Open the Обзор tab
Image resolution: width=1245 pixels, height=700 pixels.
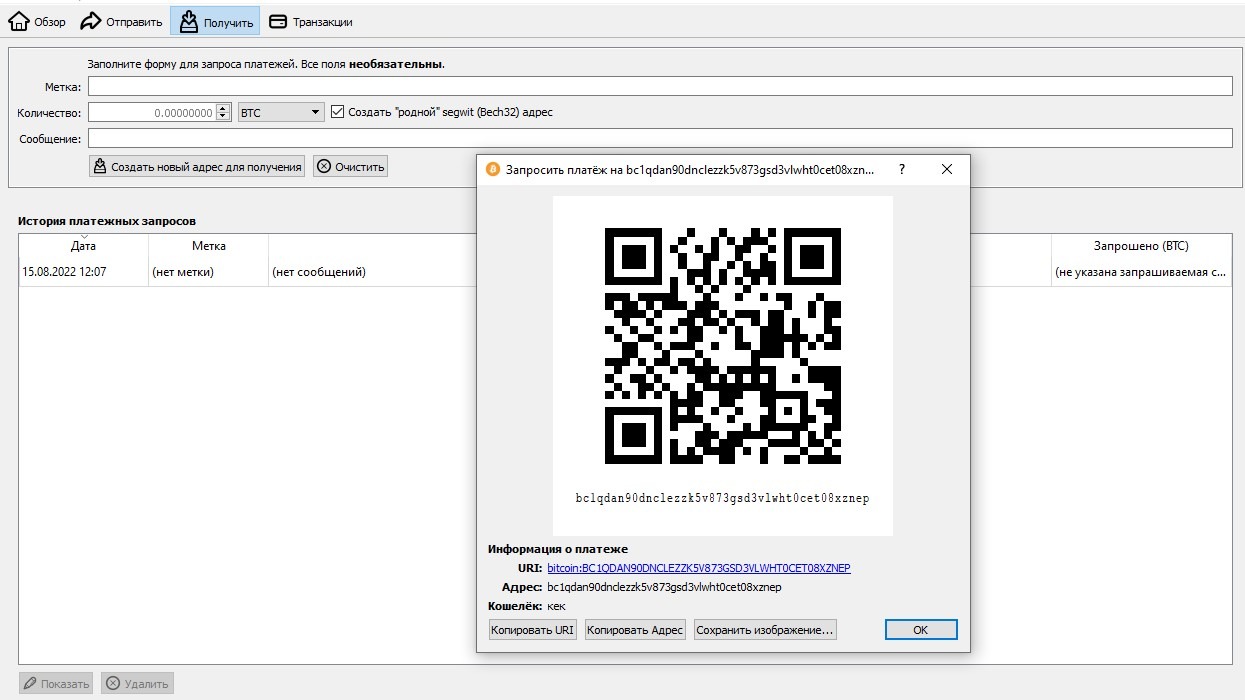coord(37,21)
